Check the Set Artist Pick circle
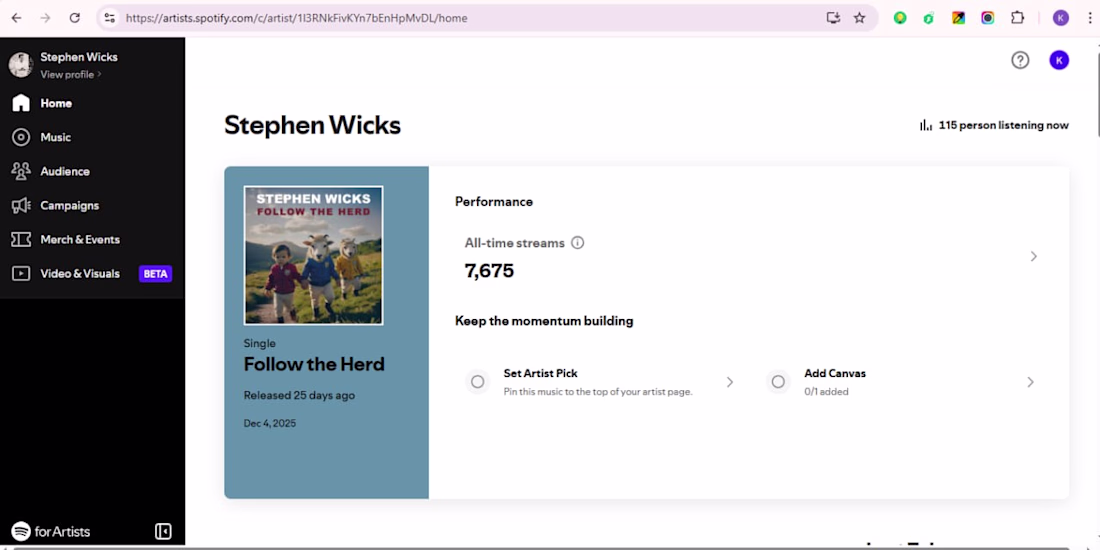 (x=478, y=382)
